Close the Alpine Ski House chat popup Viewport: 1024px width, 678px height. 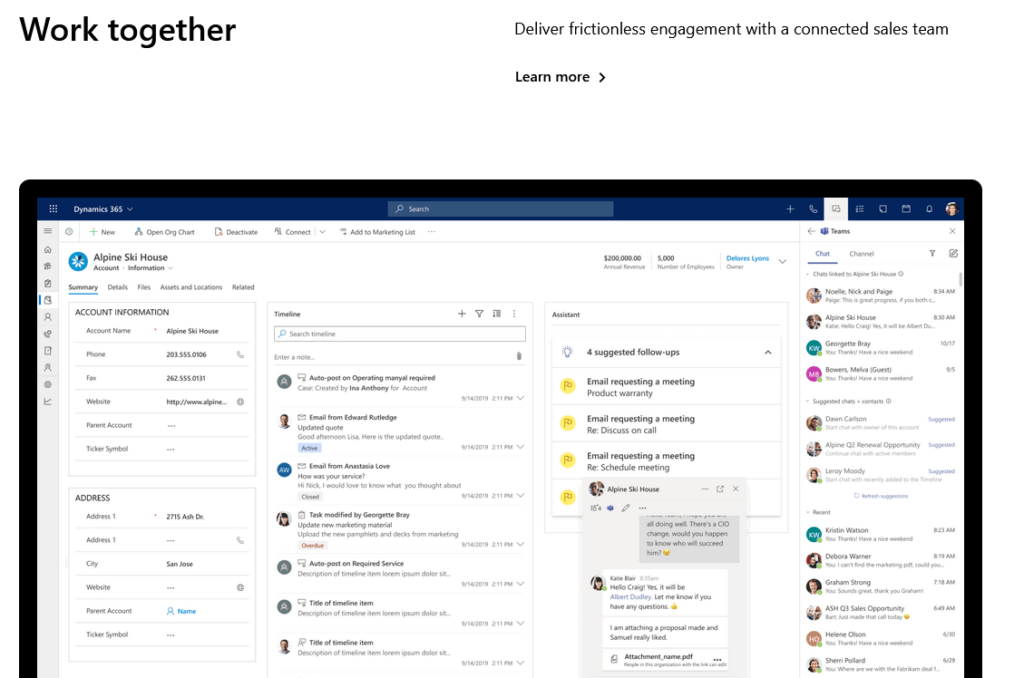click(736, 489)
